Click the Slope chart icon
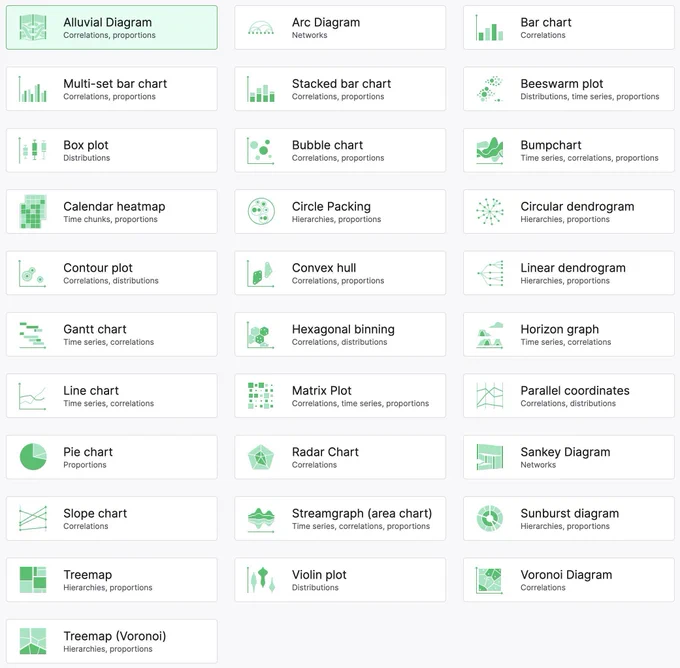Viewport: 680px width, 668px height. click(33, 518)
